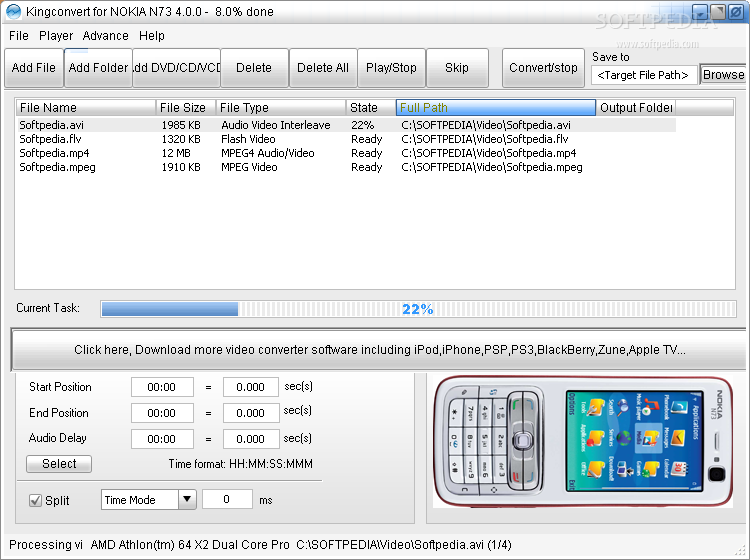This screenshot has height=560, width=750.
Task: Toggle the Split checkbox
Action: click(x=35, y=501)
